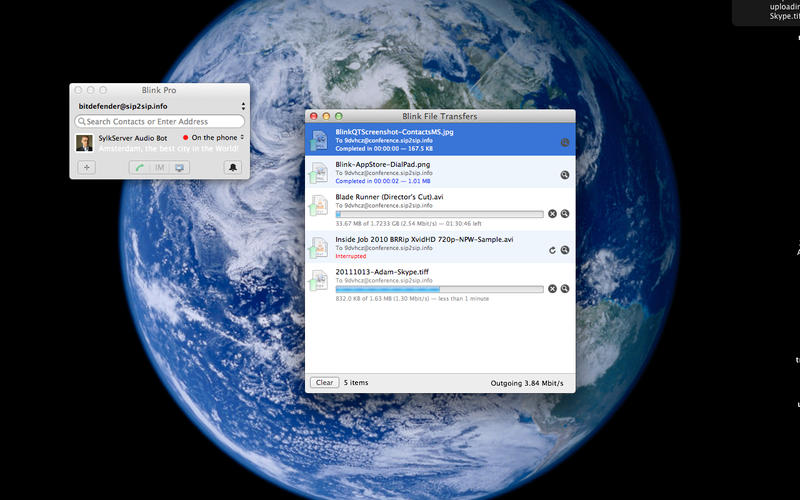The width and height of the screenshot is (800, 500).
Task: Click Amsterdam, the best city note text
Action: [x=168, y=148]
